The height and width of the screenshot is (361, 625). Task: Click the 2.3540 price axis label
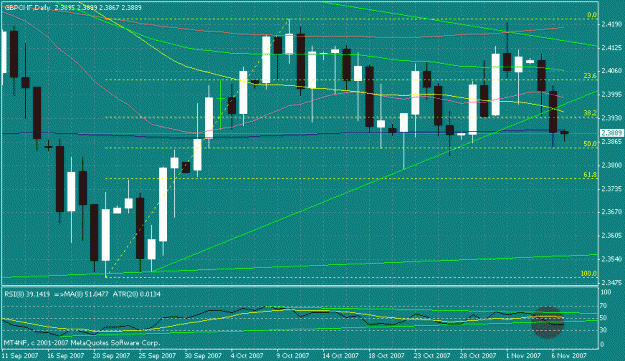tap(612, 259)
